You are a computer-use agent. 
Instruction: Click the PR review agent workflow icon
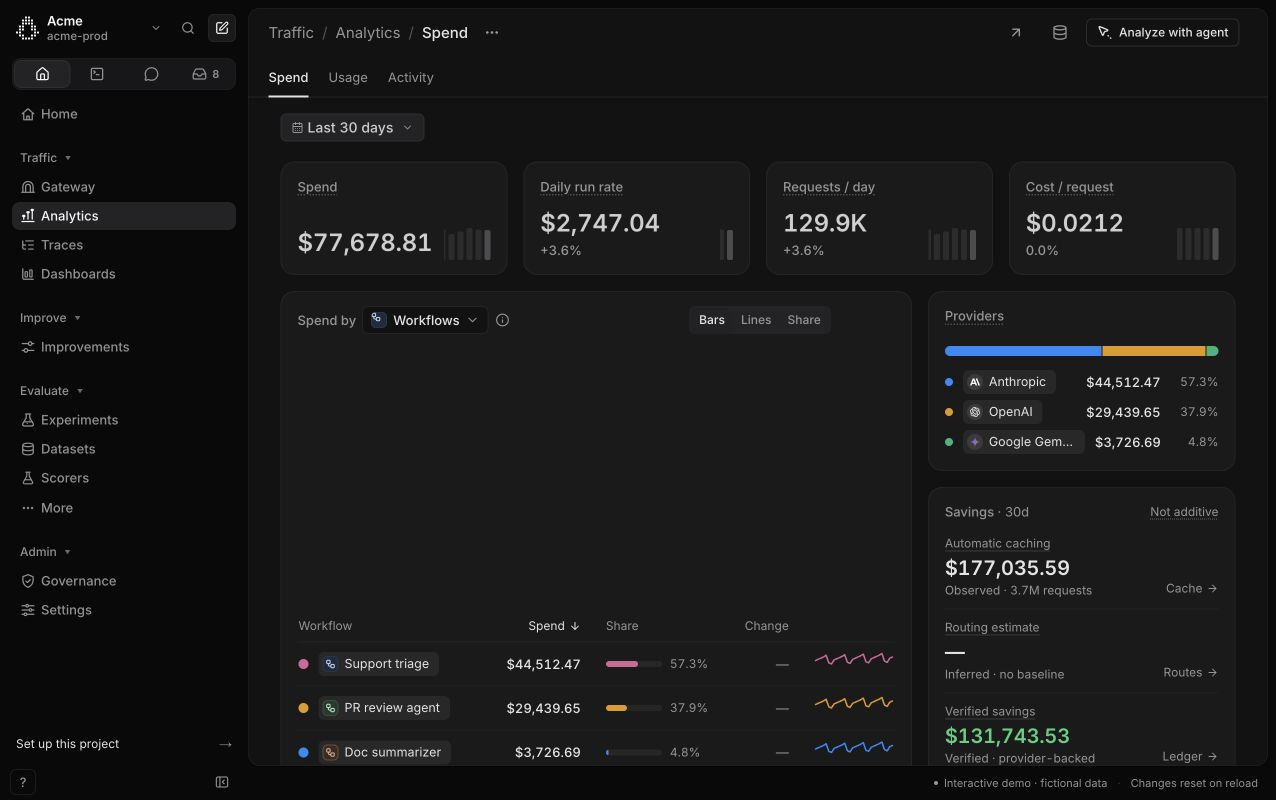click(331, 708)
